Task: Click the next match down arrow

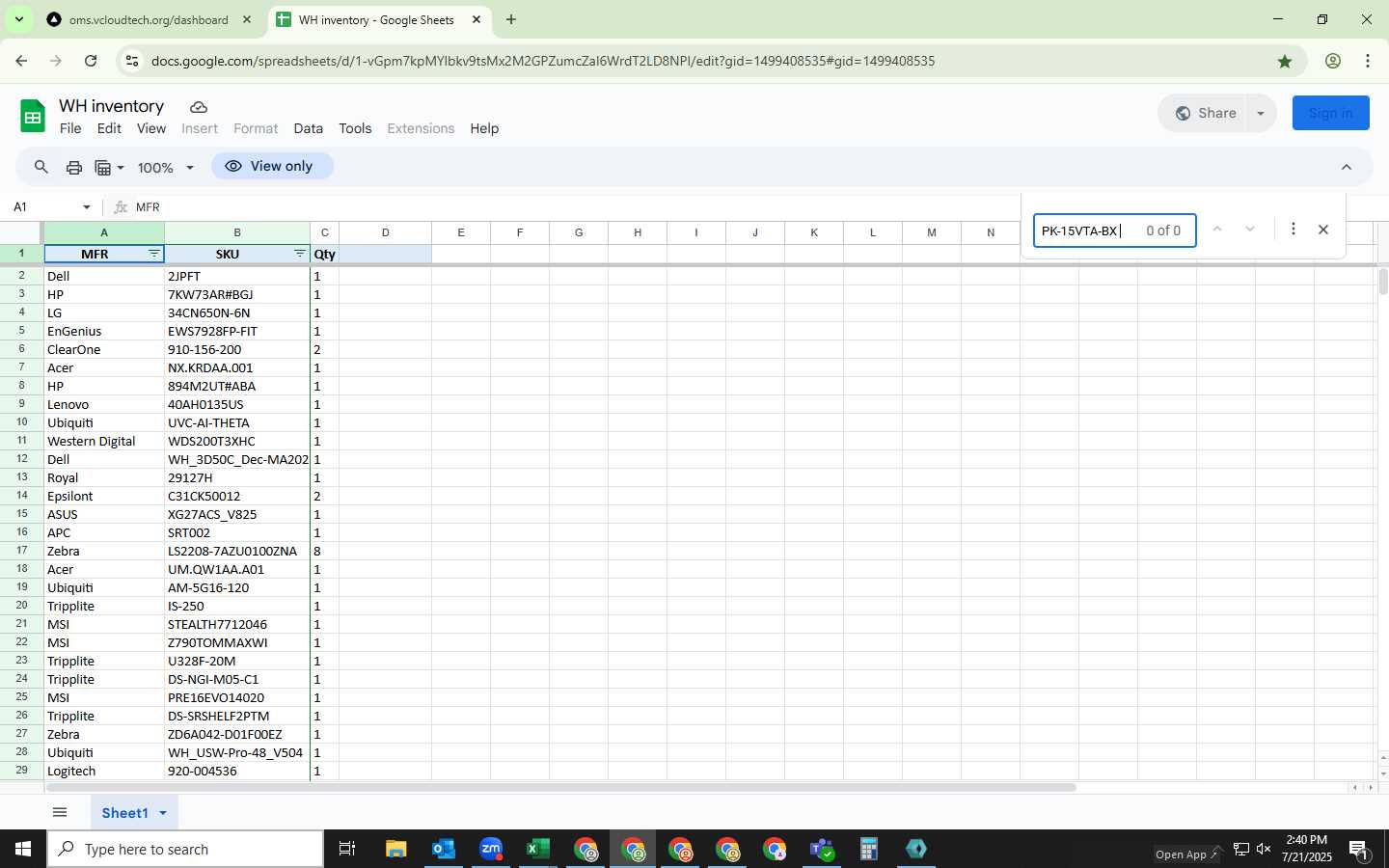Action: pos(1250,230)
